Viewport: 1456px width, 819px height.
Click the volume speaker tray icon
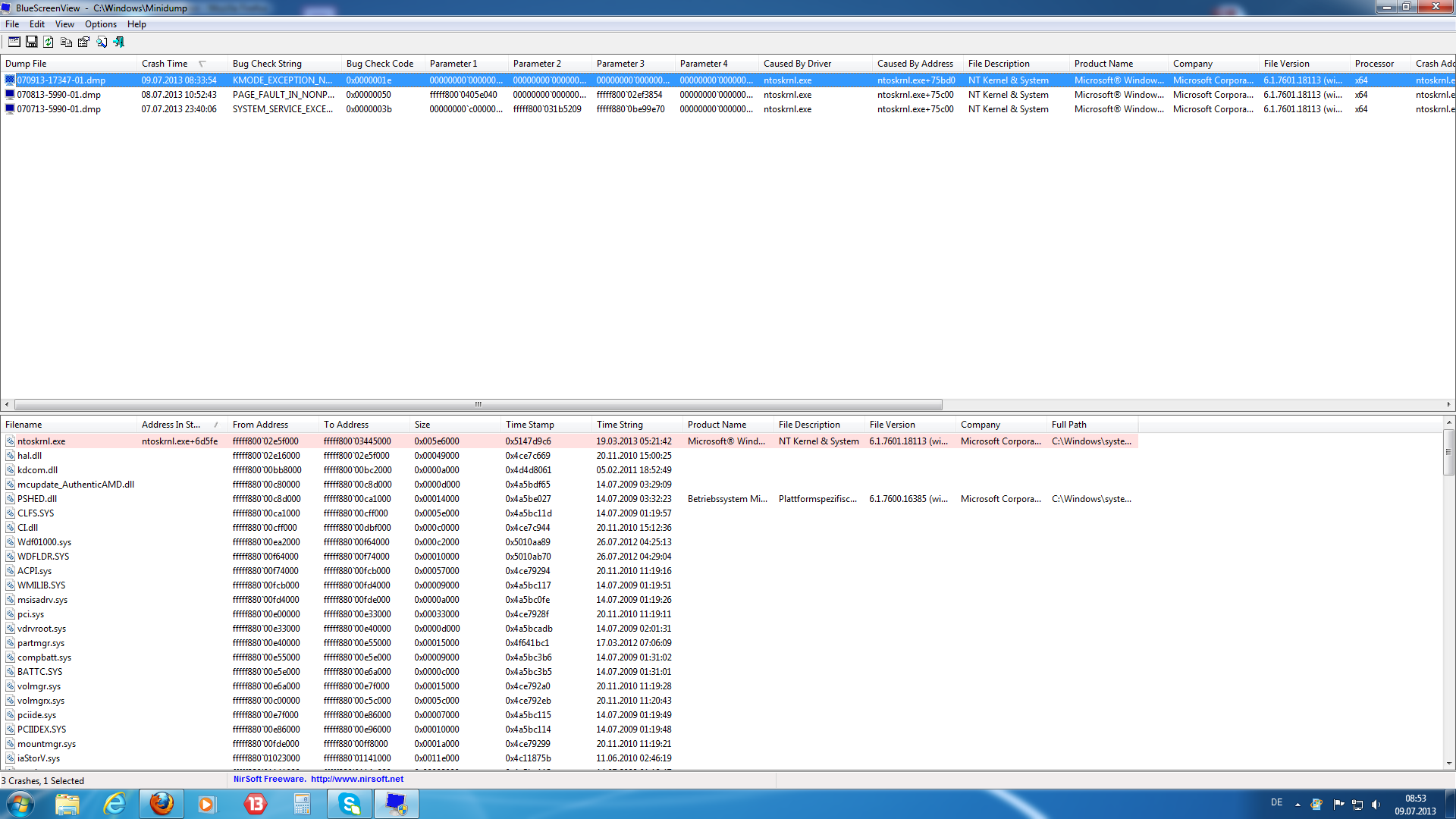(x=1376, y=804)
